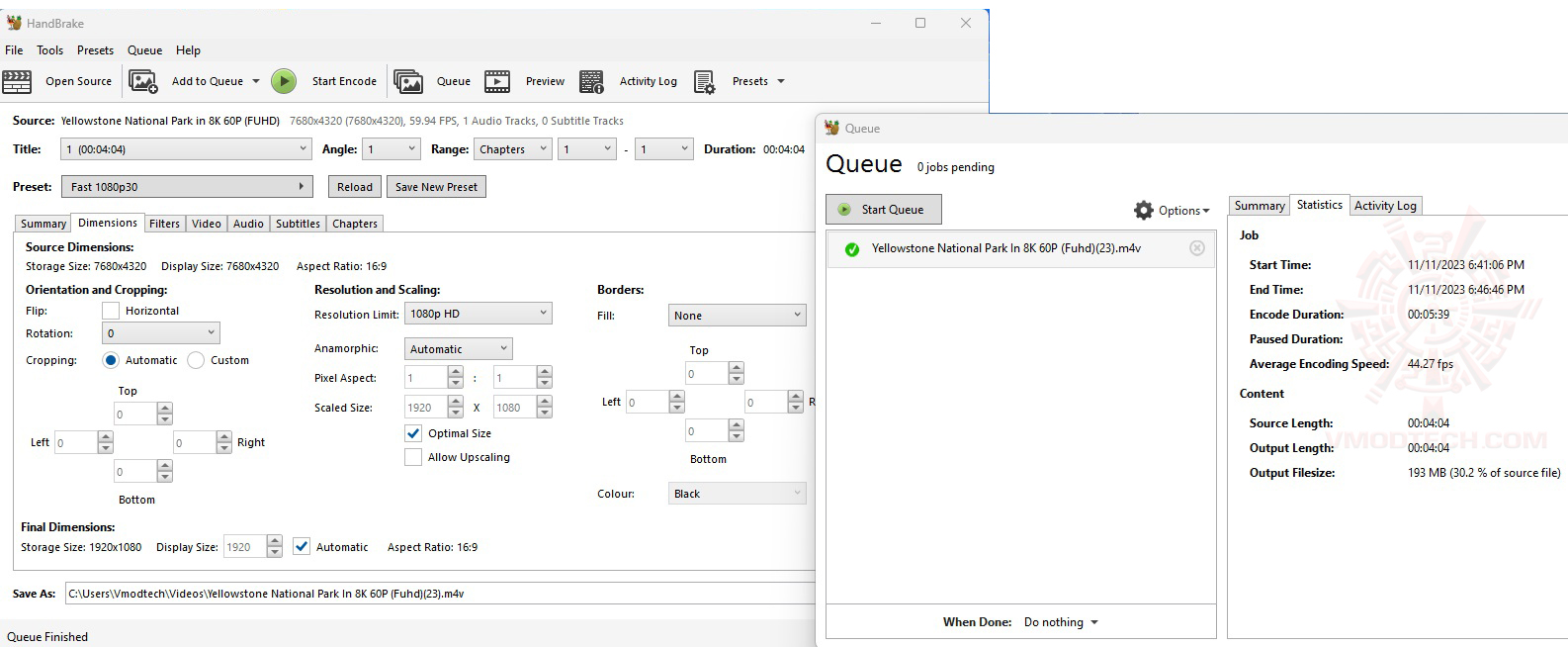1568x647 pixels.
Task: Click the Top cropping value field
Action: (135, 415)
